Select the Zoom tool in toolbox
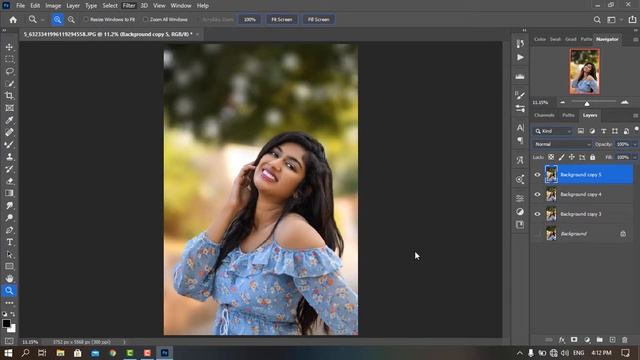 coord(9,291)
